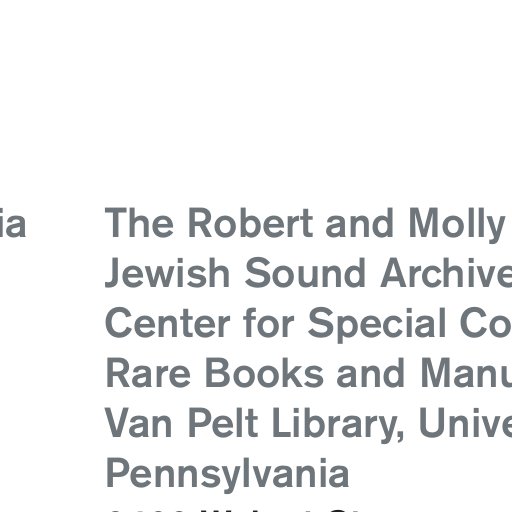Click the word "Center" in the third line
This screenshot has height=512, width=512.
(167, 323)
